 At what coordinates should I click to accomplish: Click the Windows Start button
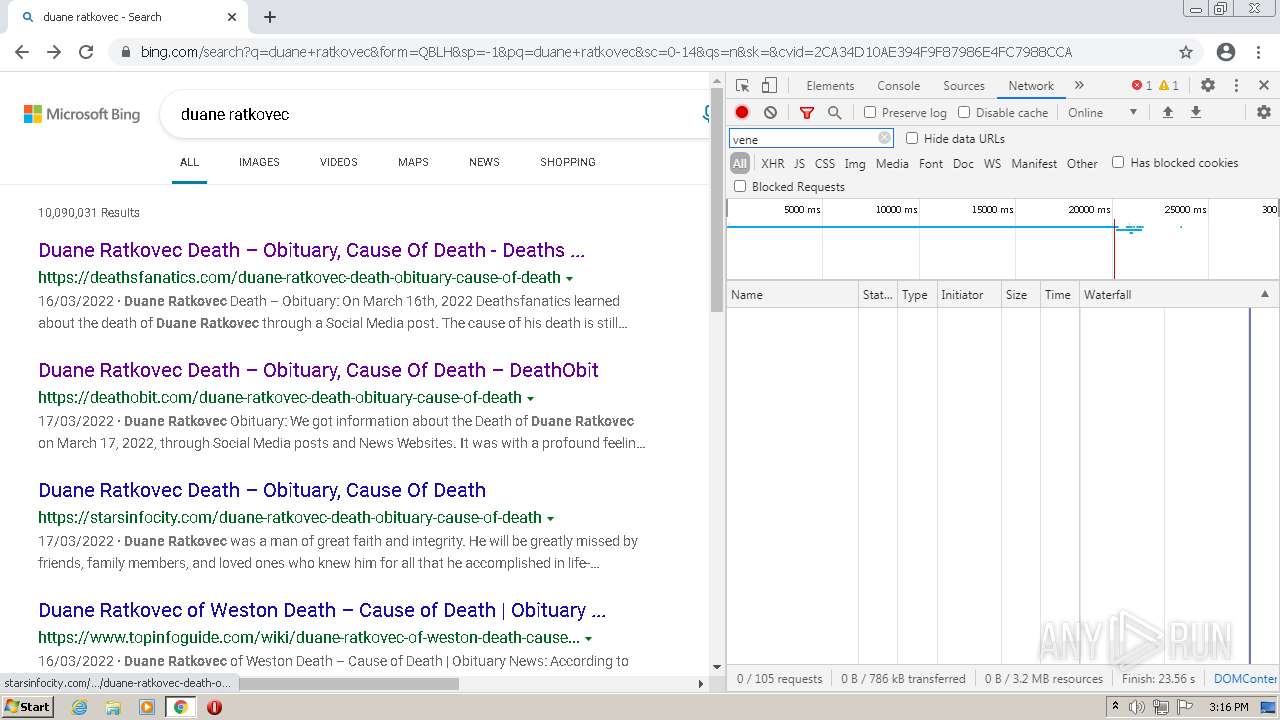[x=27, y=707]
